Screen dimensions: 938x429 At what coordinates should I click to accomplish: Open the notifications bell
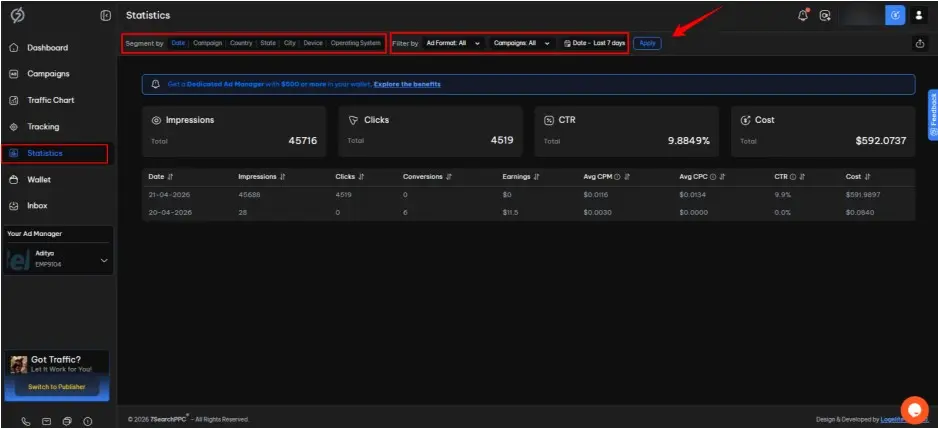(x=803, y=16)
